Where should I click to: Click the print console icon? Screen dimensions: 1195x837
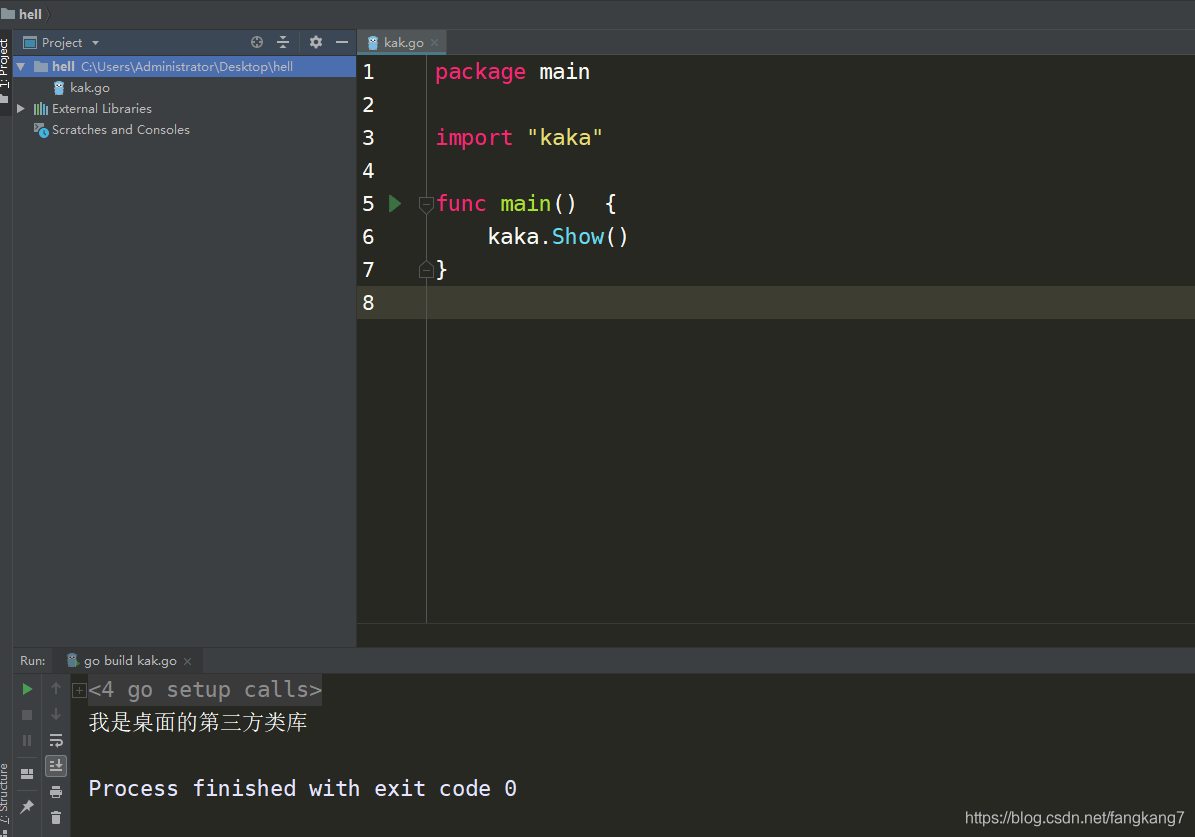(x=56, y=792)
